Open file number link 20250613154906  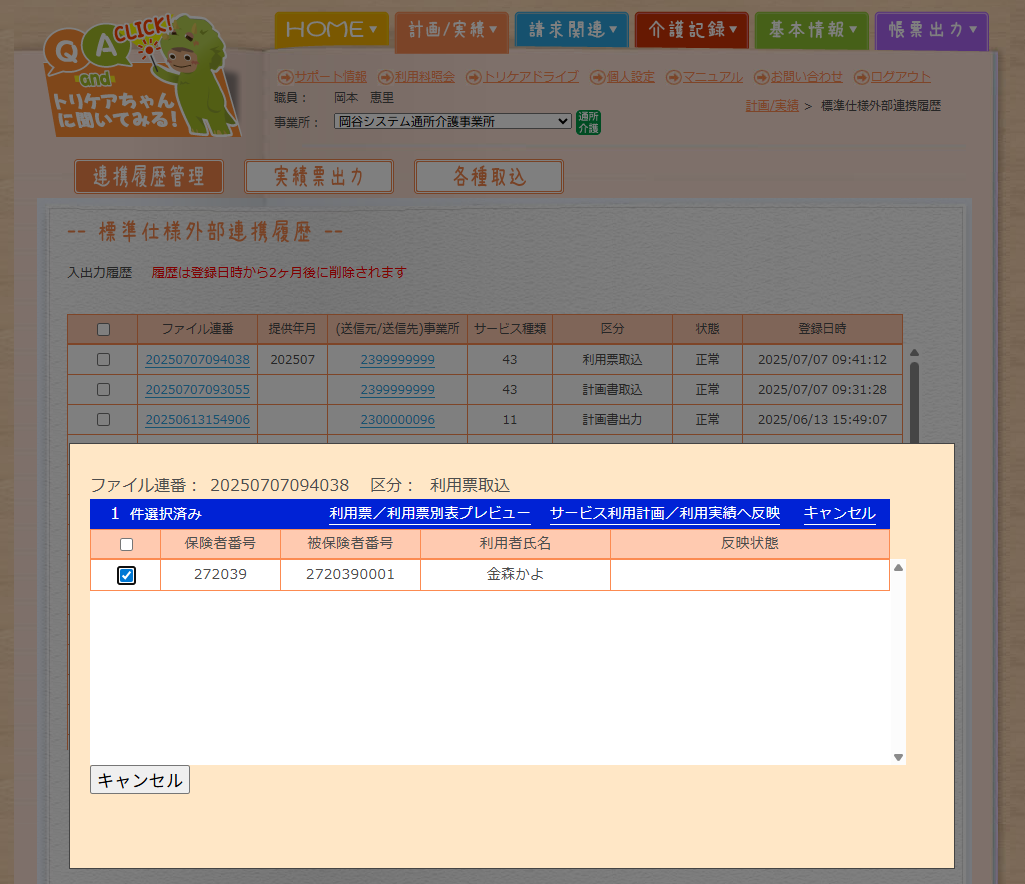tap(197, 420)
